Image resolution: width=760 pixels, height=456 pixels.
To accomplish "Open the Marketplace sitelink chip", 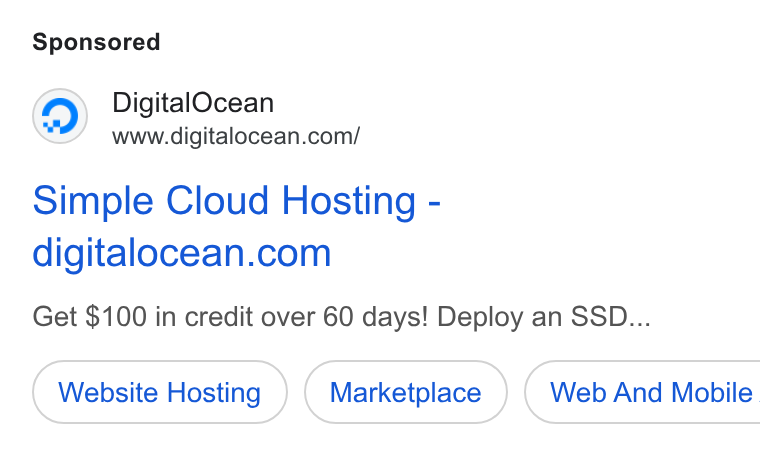I will tap(406, 392).
